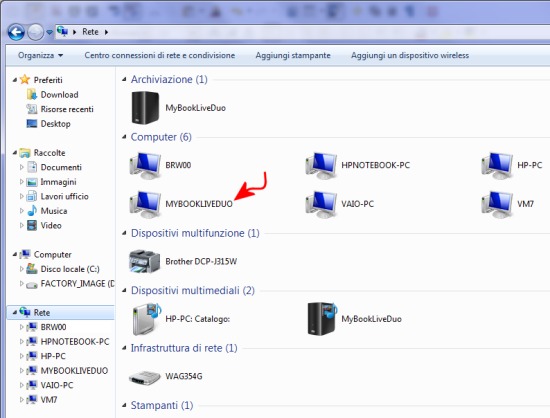Collapse the Archiviazione (1) group
550x418 pixels.
click(x=124, y=80)
